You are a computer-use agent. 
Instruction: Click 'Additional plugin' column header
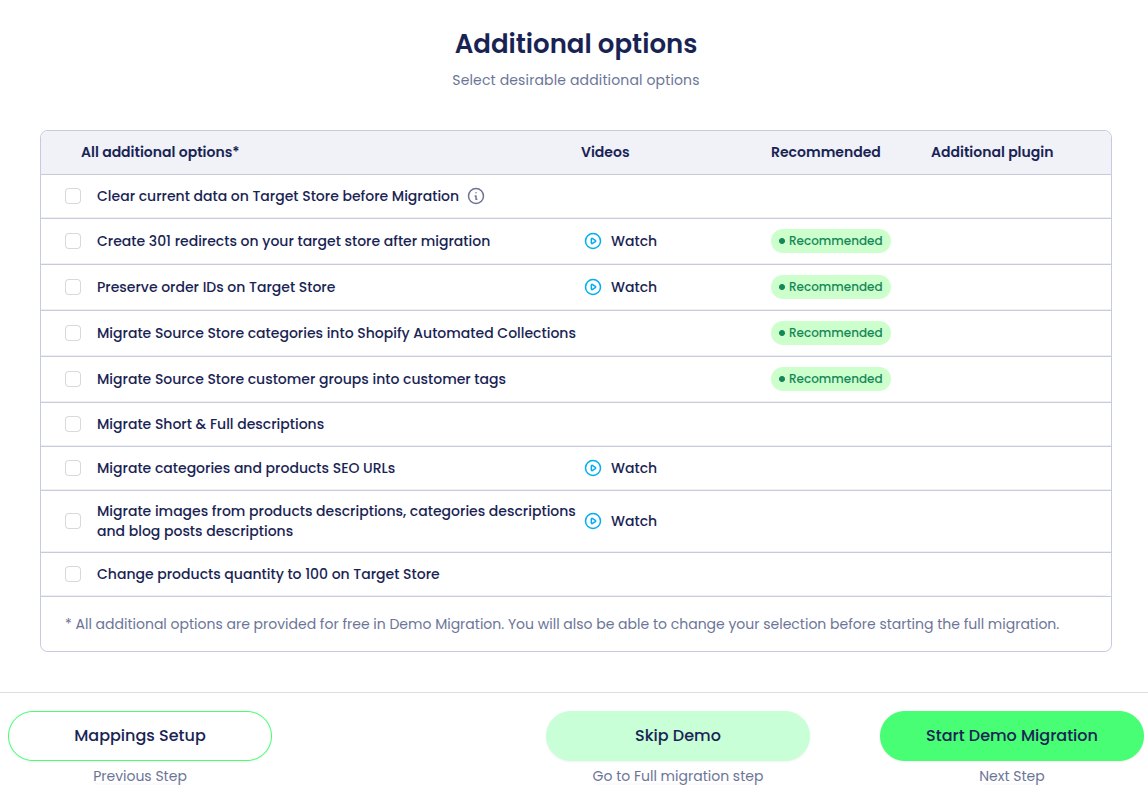[992, 152]
